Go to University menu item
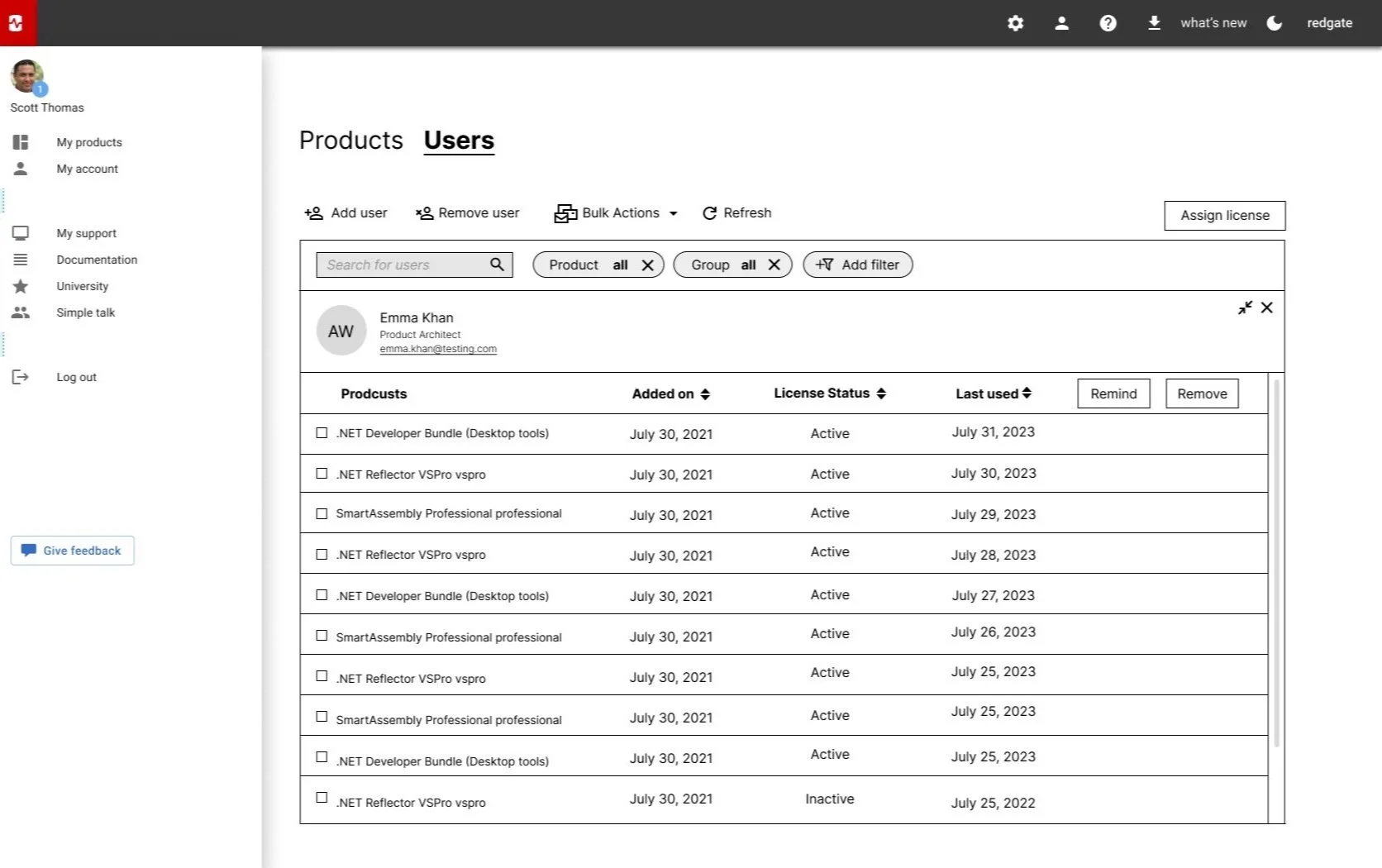 tap(83, 286)
